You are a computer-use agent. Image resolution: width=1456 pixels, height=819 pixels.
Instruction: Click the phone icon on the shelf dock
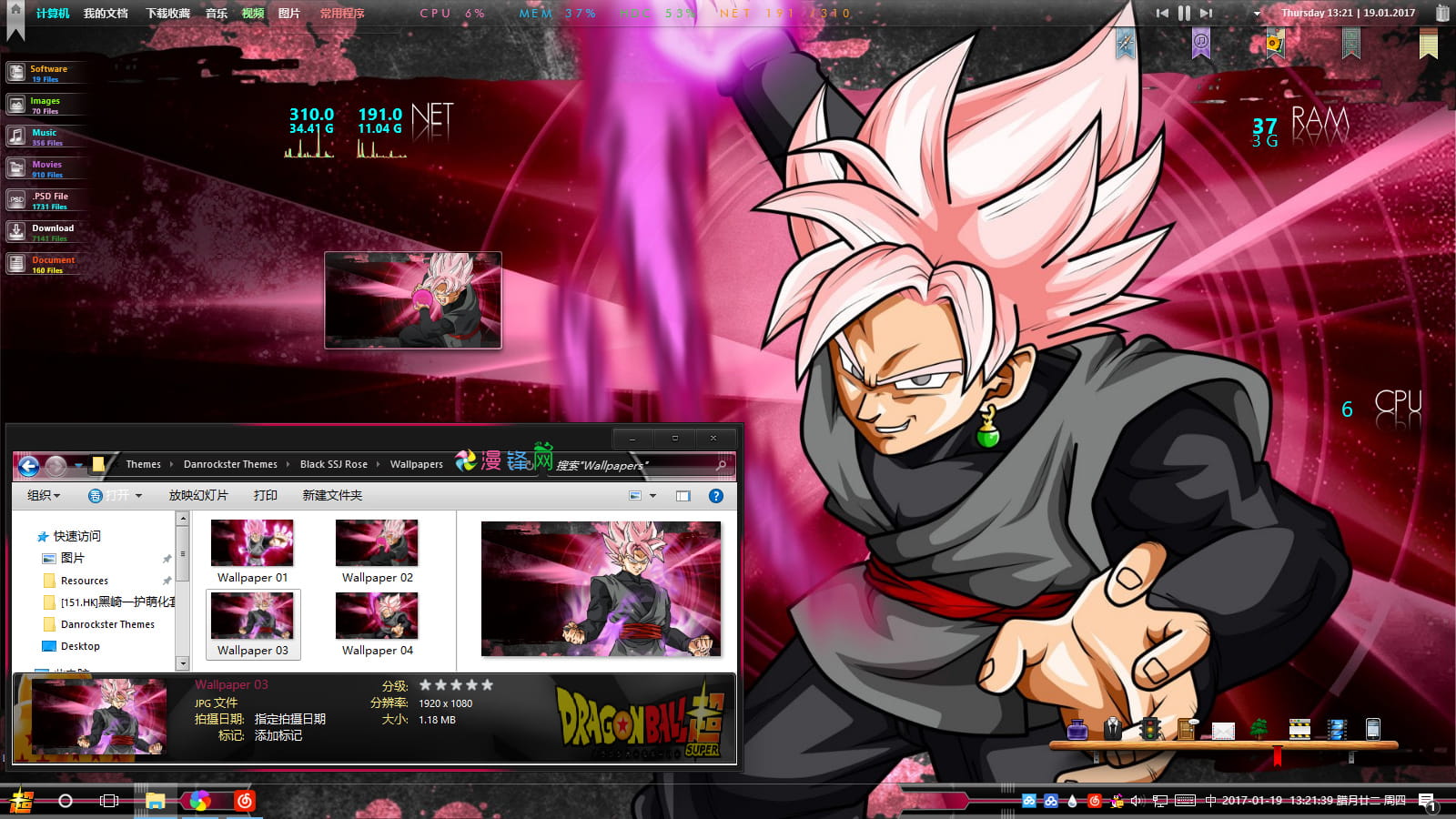pyautogui.click(x=1373, y=728)
